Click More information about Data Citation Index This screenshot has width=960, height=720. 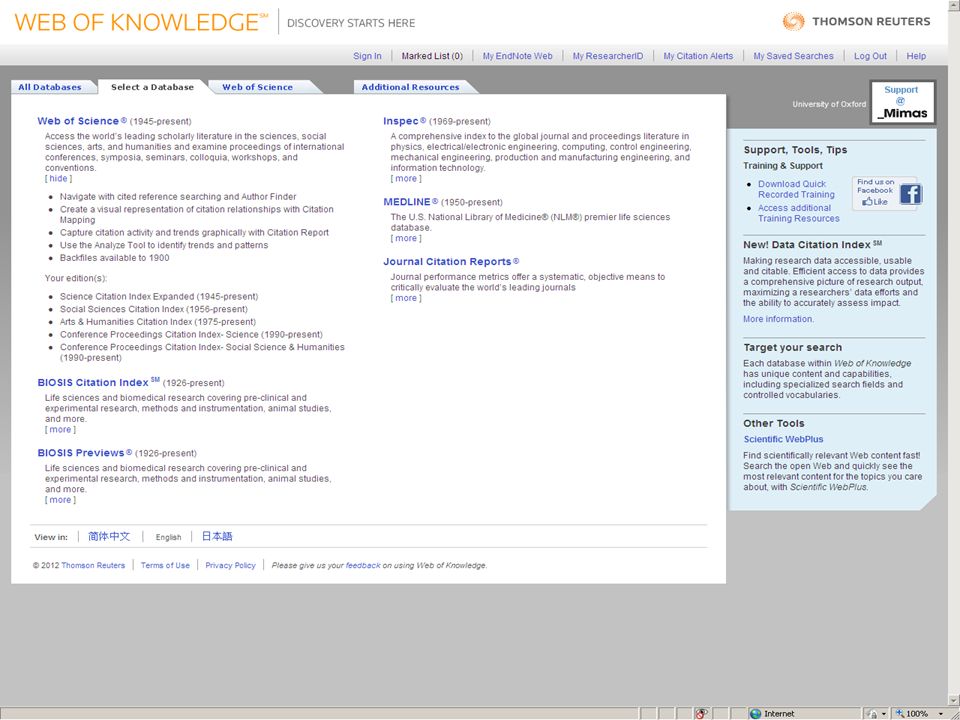[x=778, y=319]
